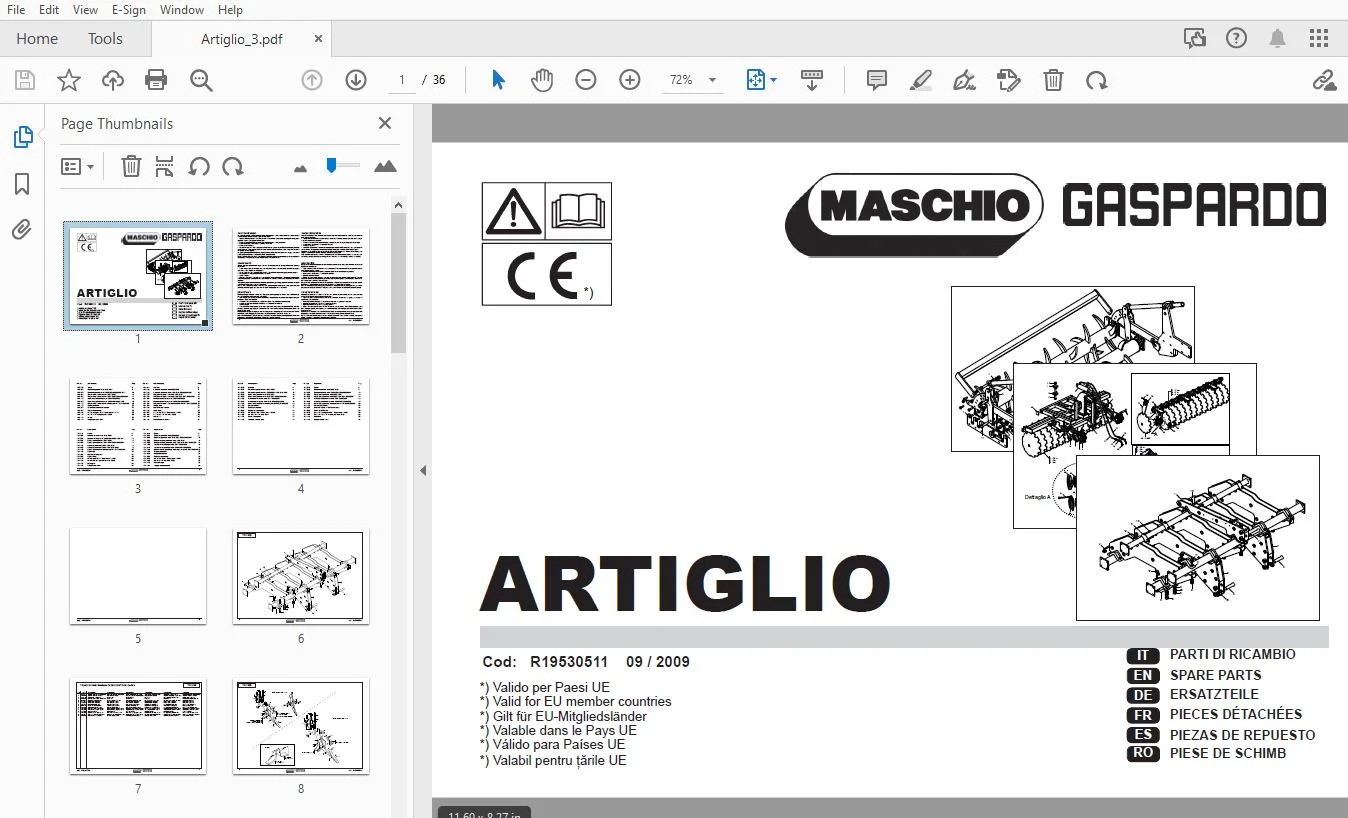
Task: Click the insert pages icon in thumbnails panel
Action: 165,166
